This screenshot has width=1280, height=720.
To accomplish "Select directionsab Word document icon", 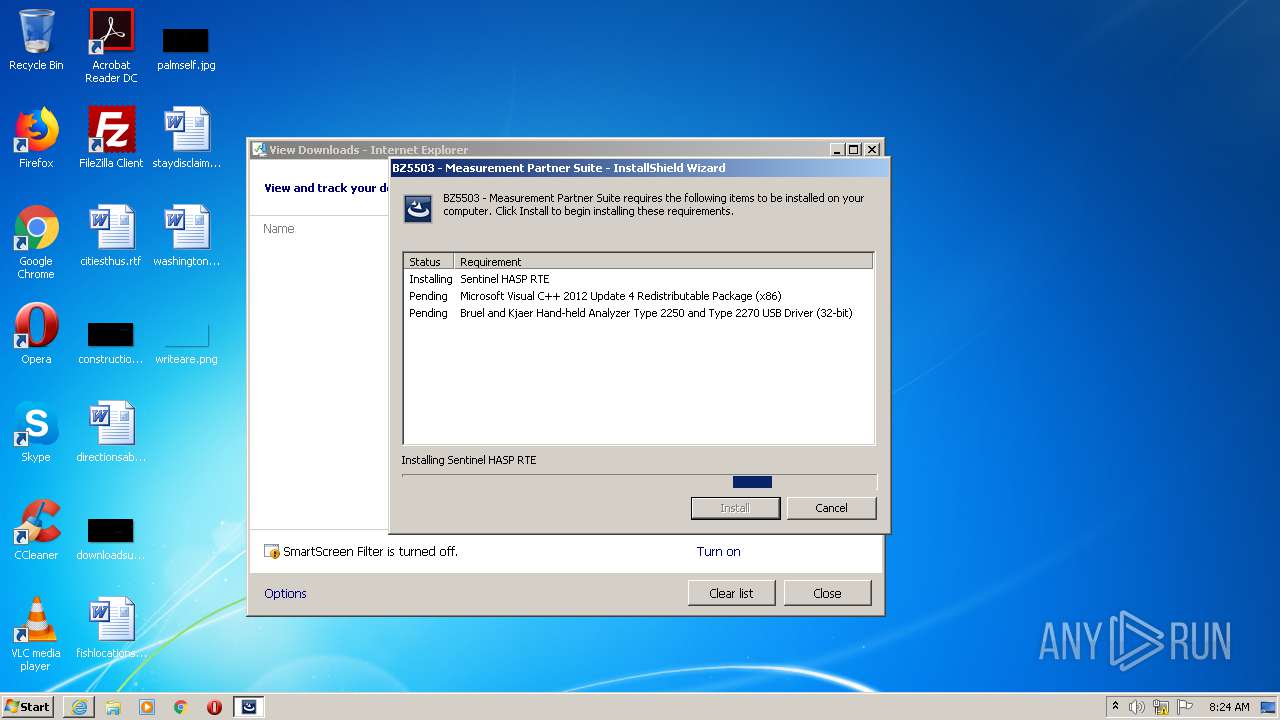I will pos(111,432).
